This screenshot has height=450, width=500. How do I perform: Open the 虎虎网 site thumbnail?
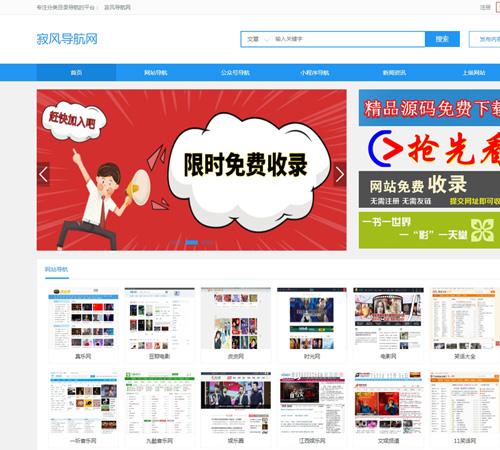pyautogui.click(x=236, y=318)
